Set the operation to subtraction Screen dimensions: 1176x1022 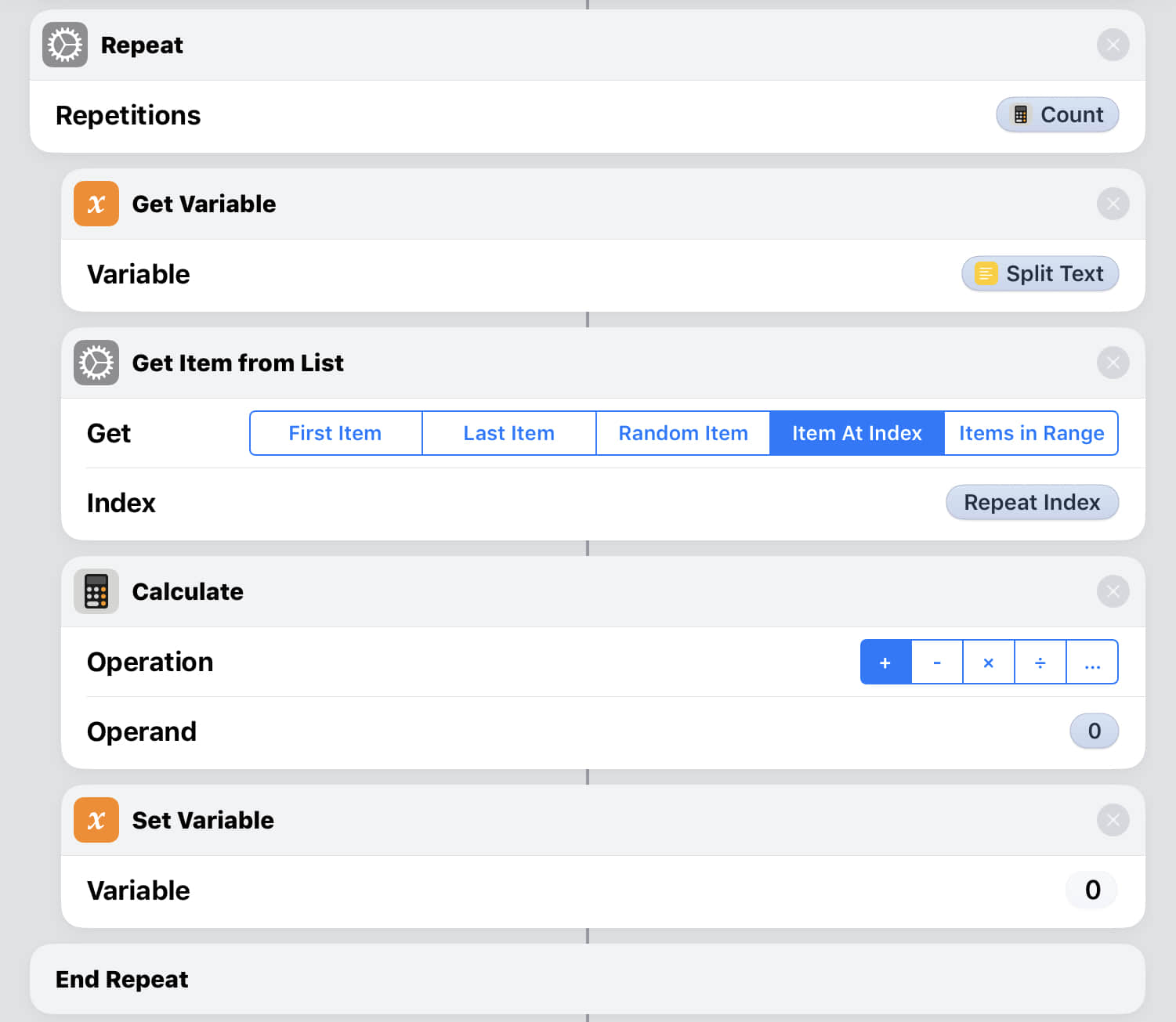[x=937, y=663]
